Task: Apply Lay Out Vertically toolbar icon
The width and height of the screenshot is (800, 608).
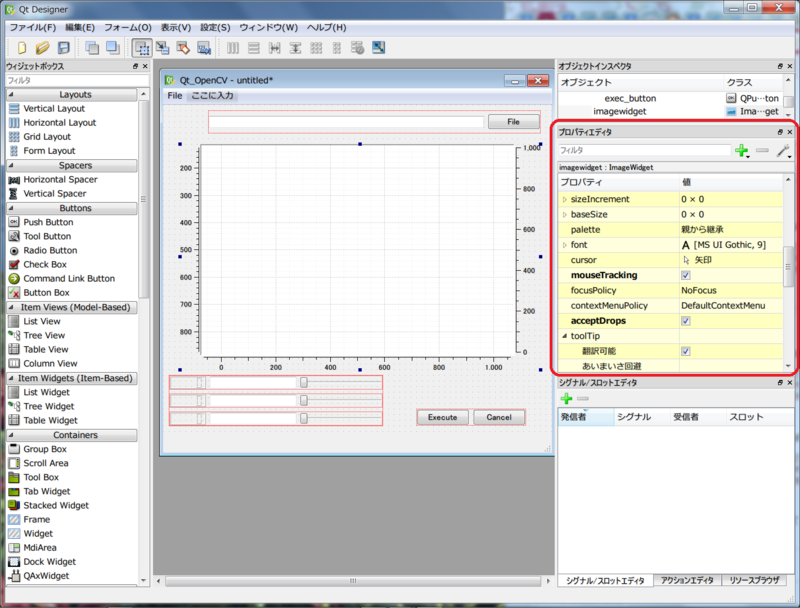Action: 254,48
